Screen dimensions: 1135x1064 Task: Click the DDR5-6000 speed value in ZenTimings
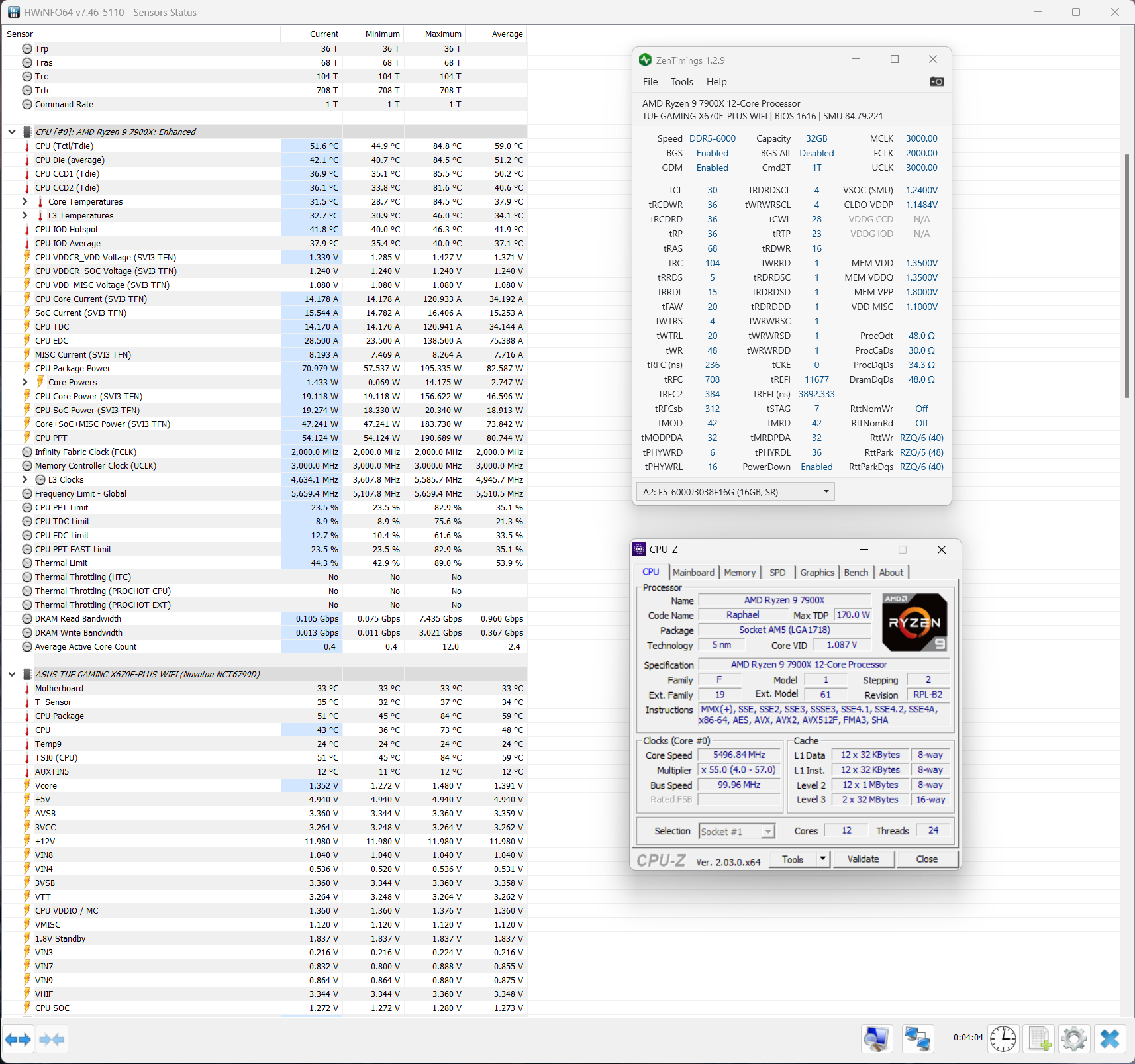pos(713,138)
